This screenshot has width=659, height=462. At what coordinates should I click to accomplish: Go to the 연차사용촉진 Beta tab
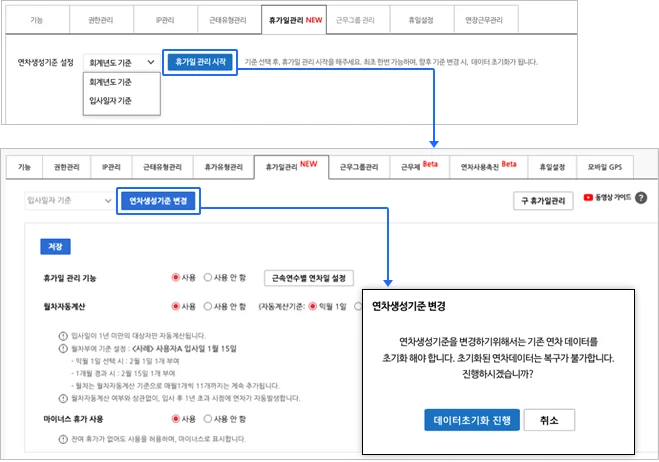coord(487,165)
